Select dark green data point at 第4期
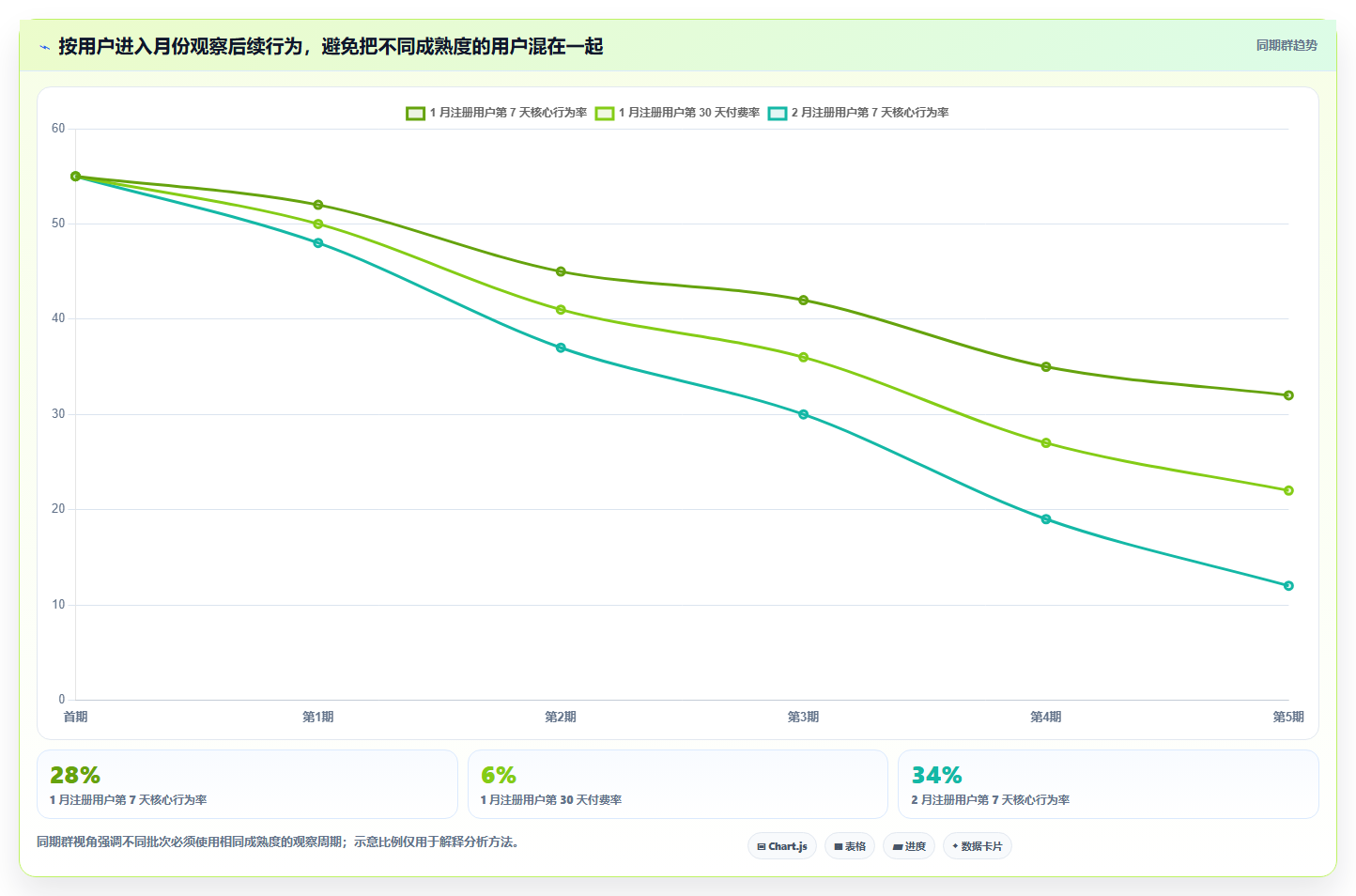This screenshot has height=896, width=1356. point(1046,367)
